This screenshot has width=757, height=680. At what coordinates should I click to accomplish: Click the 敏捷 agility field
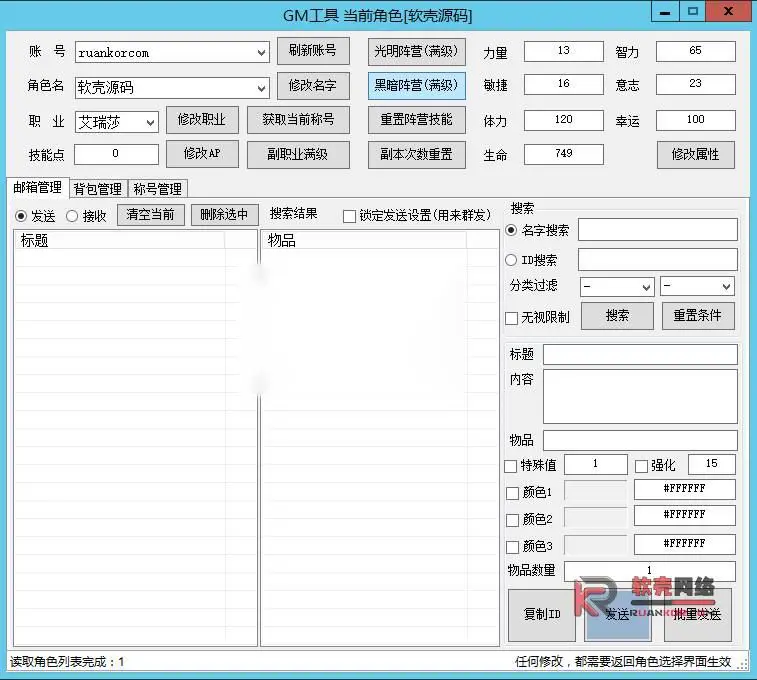click(x=564, y=84)
